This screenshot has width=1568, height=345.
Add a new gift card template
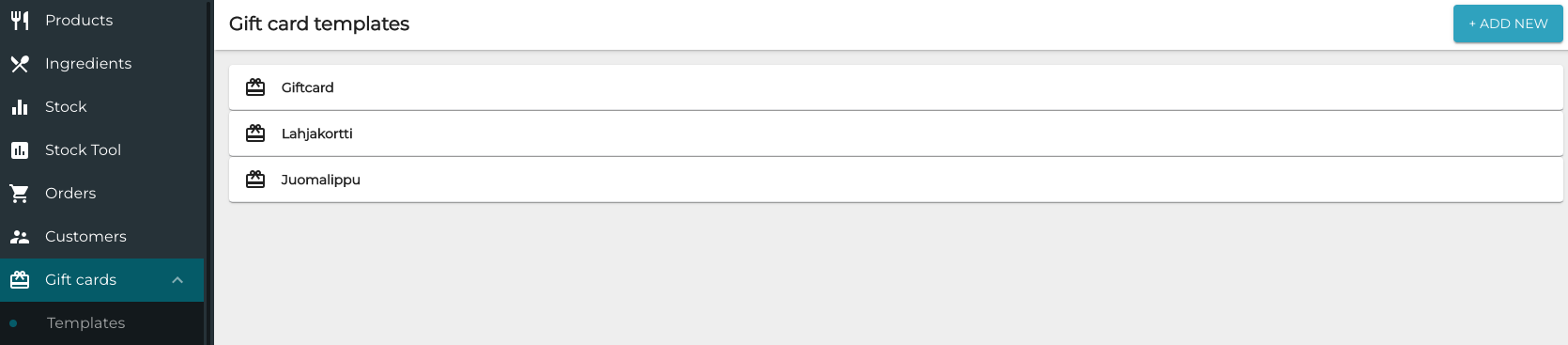[x=1508, y=24]
